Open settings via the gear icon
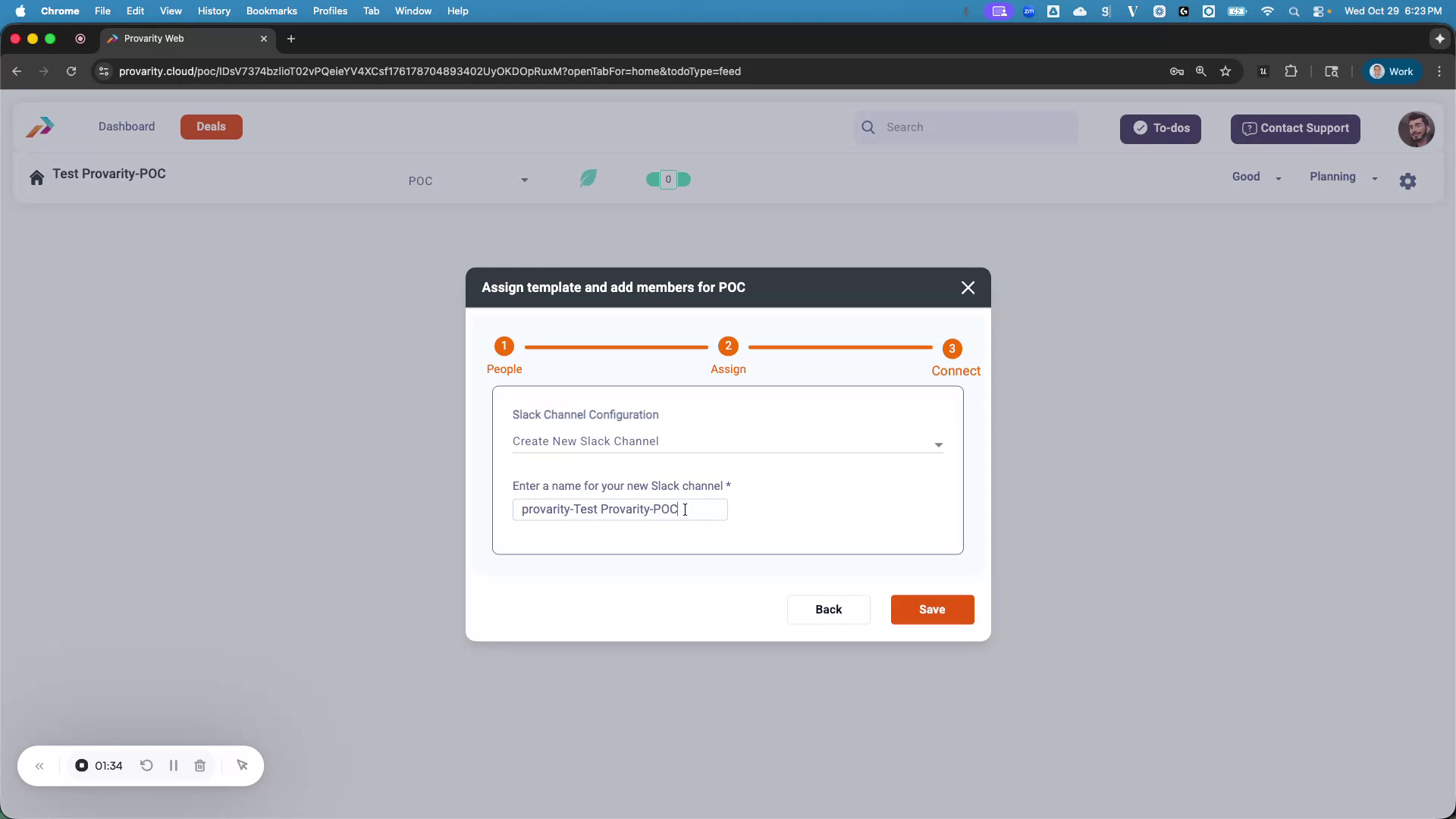The width and height of the screenshot is (1456, 819). pos(1408,180)
